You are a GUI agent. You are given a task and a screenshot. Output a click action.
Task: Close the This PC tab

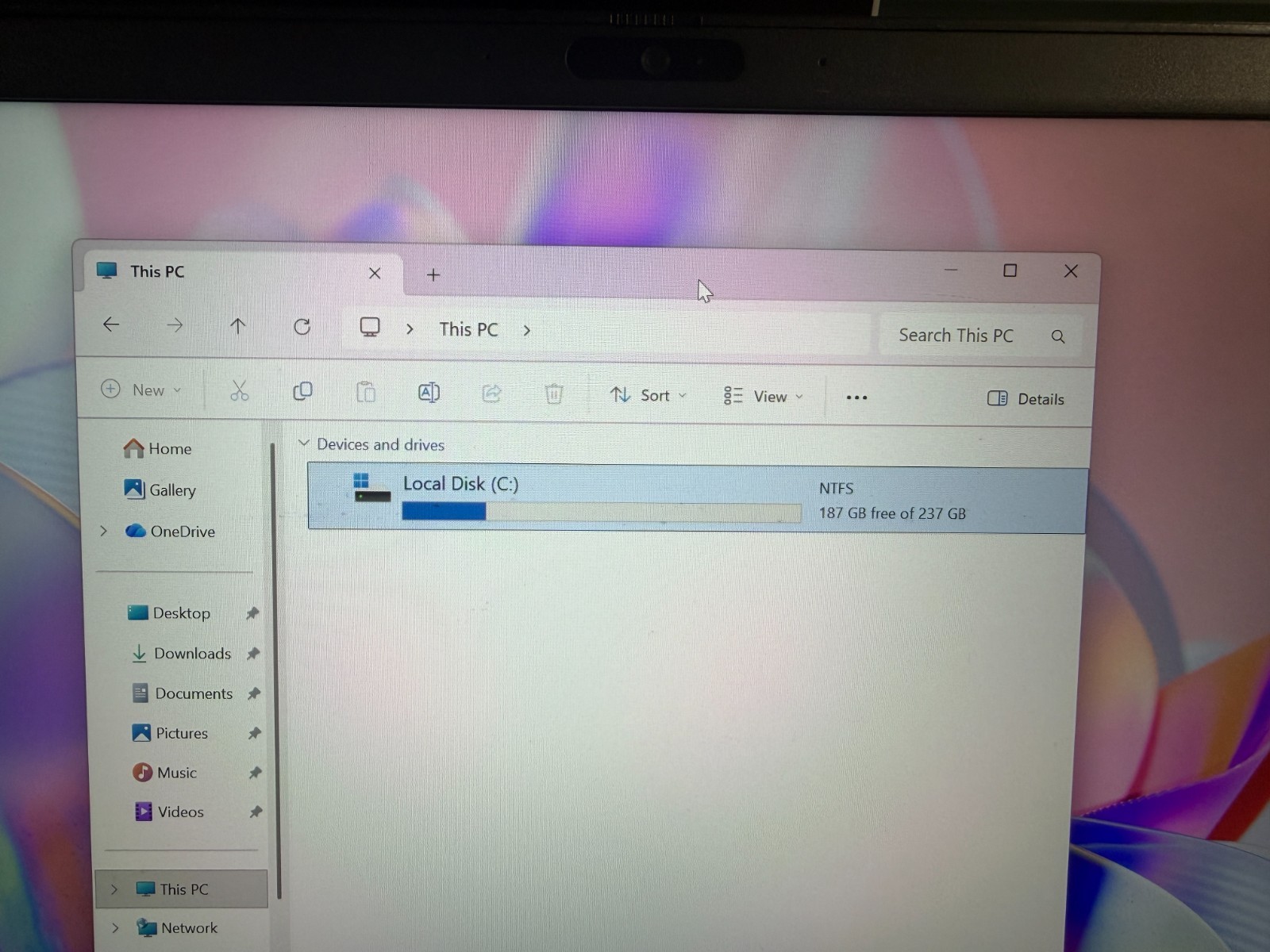(x=375, y=273)
